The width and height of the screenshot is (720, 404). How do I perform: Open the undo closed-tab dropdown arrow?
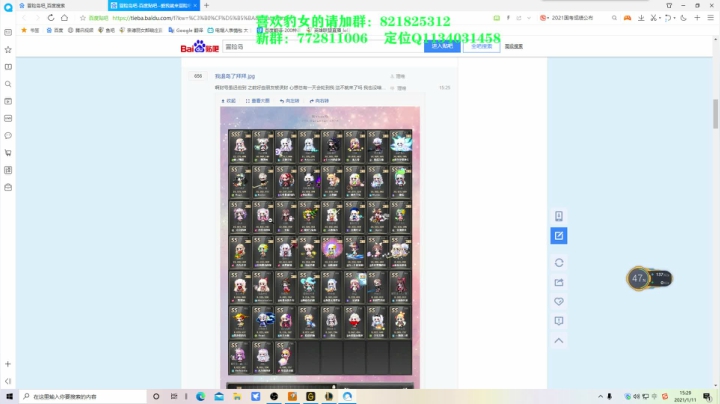click(x=675, y=18)
